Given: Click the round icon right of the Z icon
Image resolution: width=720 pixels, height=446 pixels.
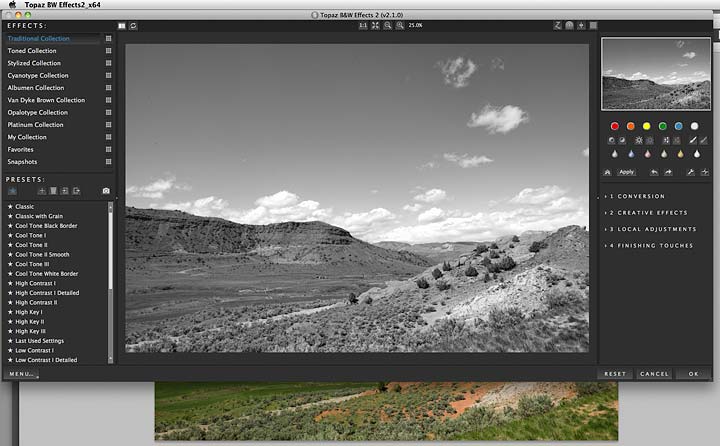Looking at the screenshot, I should tap(569, 25).
